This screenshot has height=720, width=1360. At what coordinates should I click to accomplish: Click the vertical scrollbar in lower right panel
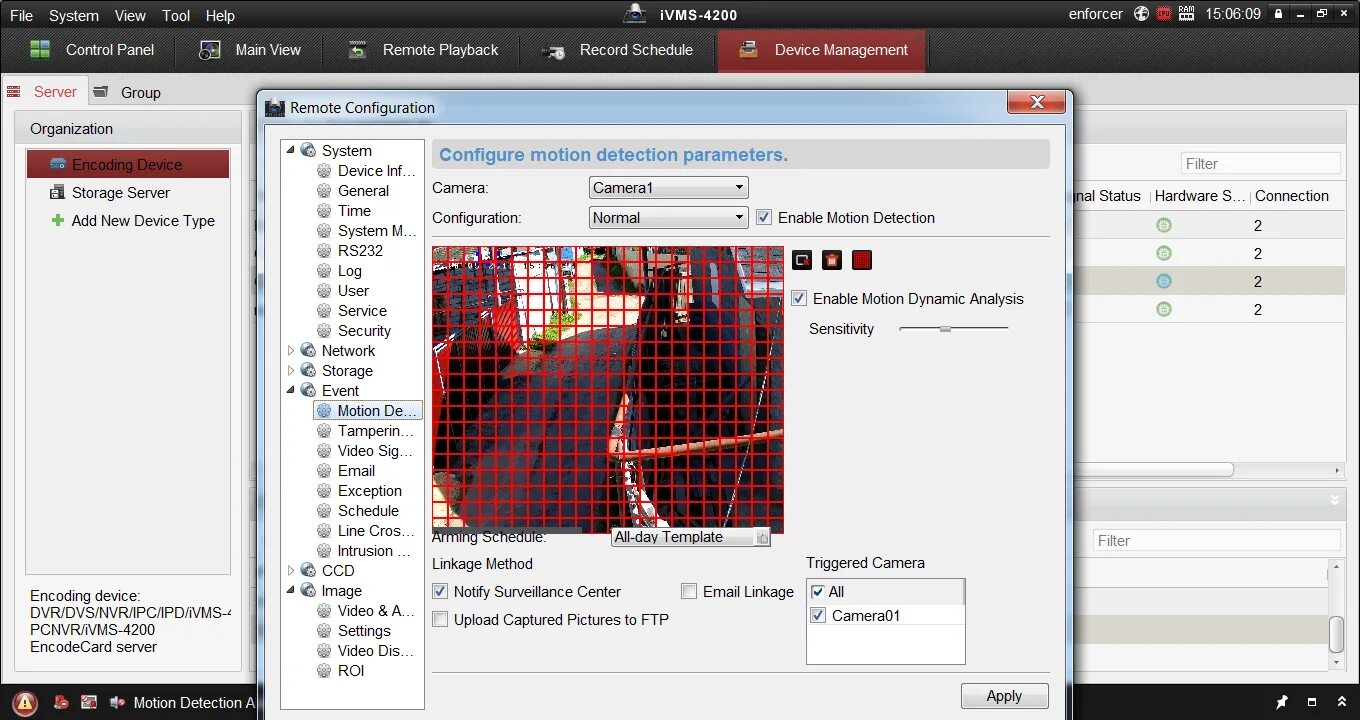pos(1336,633)
